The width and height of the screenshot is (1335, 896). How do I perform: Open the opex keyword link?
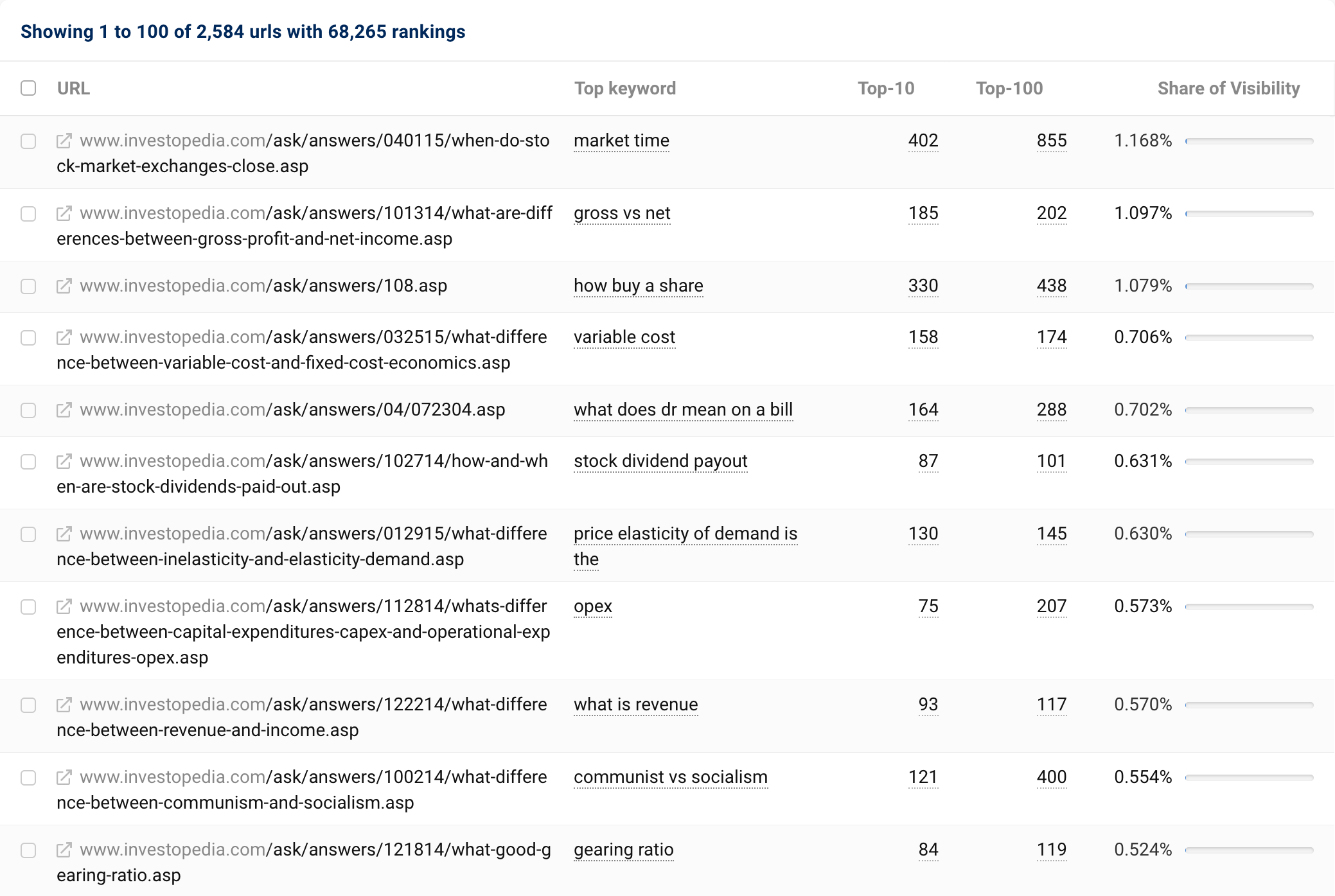pyautogui.click(x=592, y=606)
